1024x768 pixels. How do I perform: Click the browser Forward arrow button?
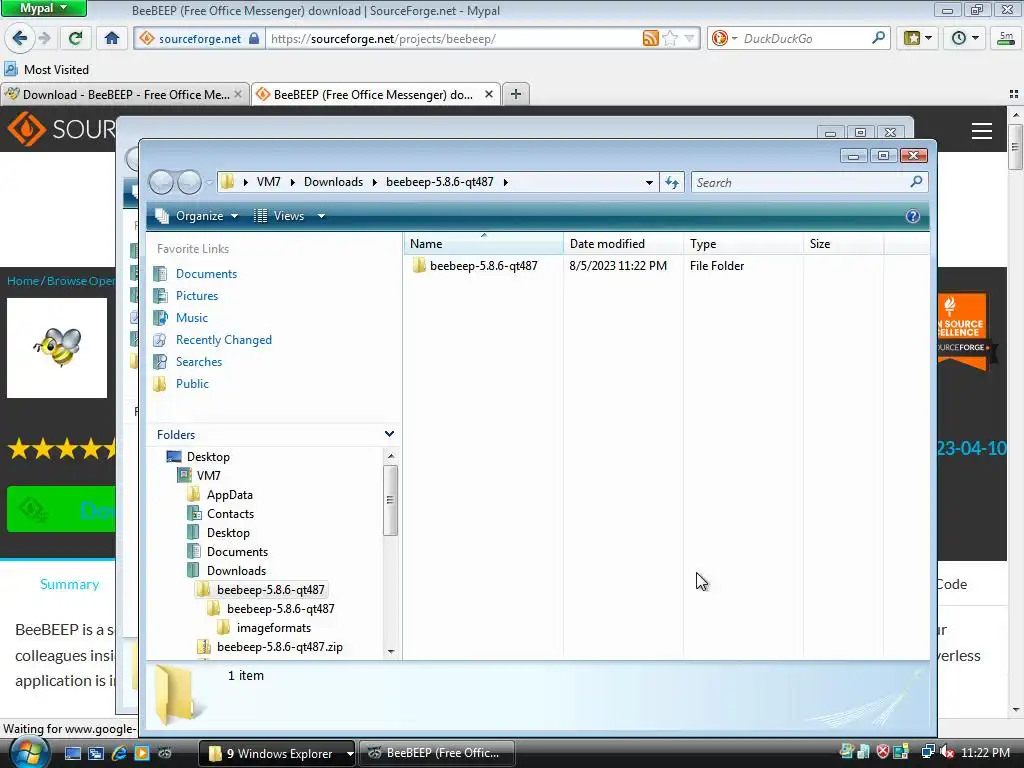tap(44, 39)
